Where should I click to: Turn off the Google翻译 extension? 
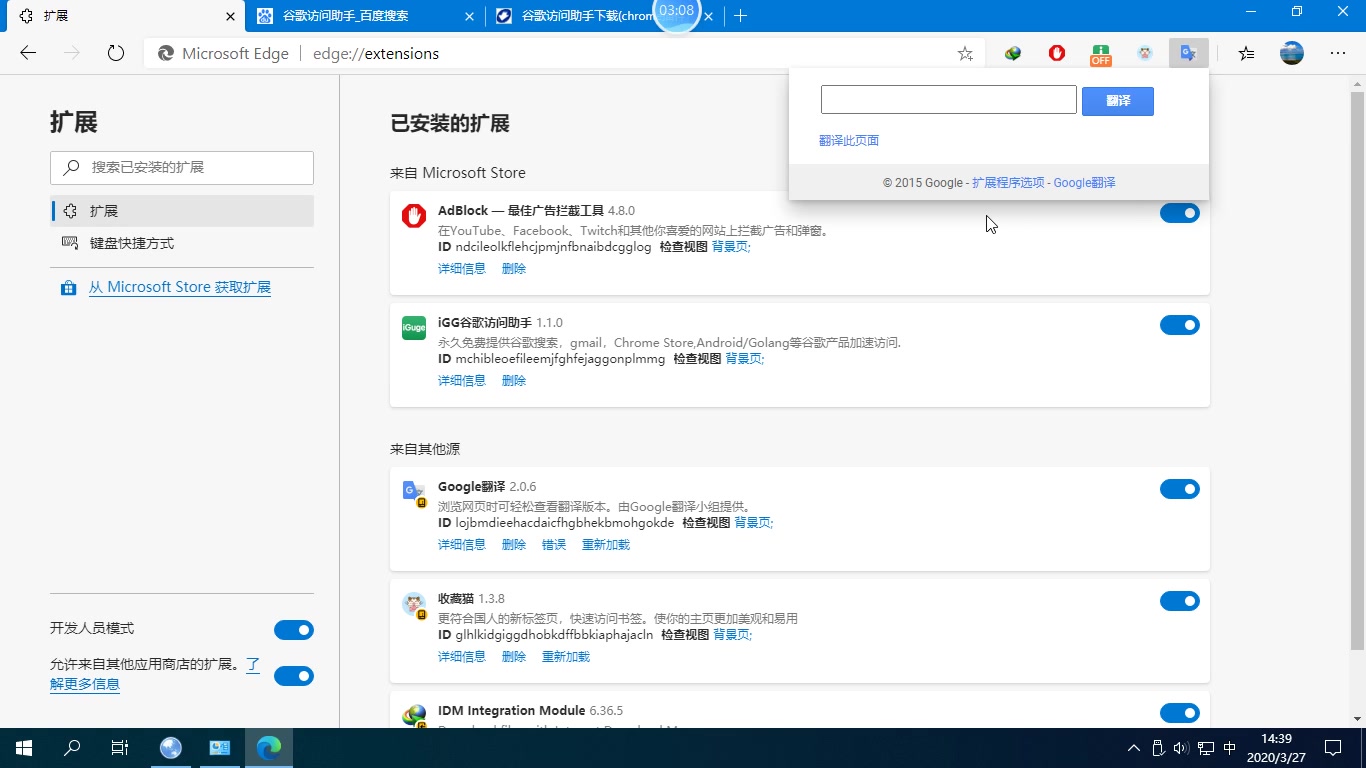tap(1180, 489)
